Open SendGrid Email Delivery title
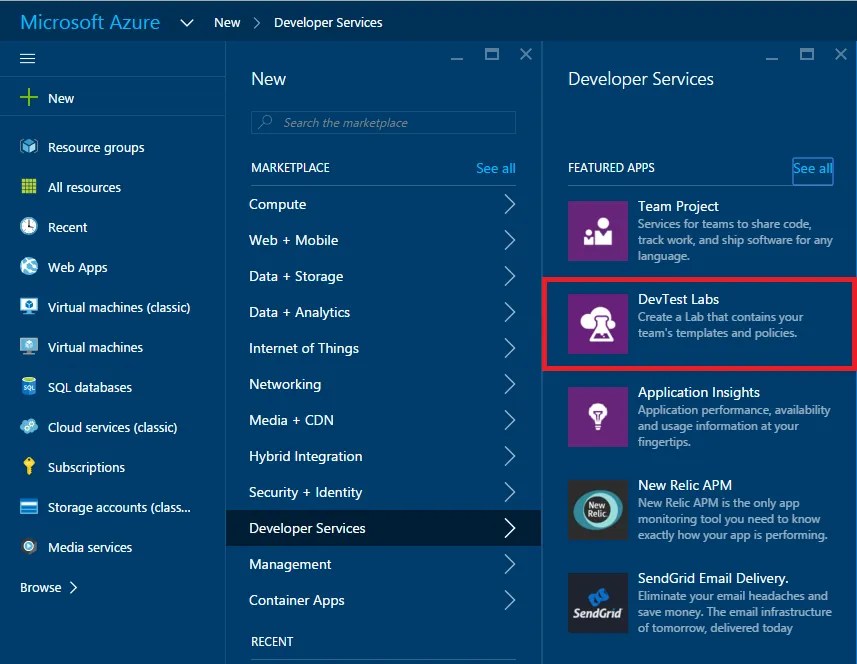 click(713, 578)
